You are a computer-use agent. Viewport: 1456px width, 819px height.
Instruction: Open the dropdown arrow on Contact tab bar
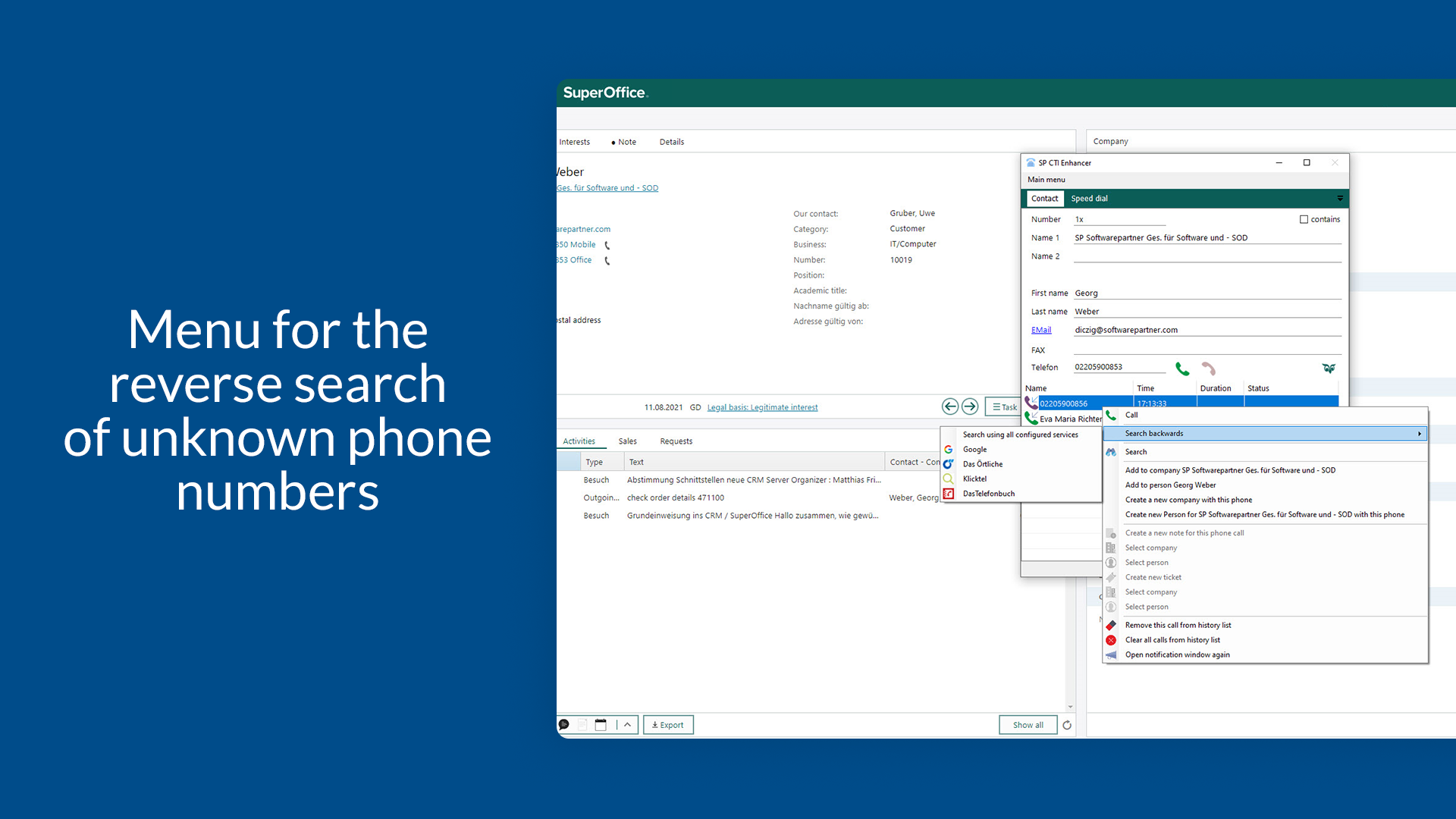[1340, 199]
